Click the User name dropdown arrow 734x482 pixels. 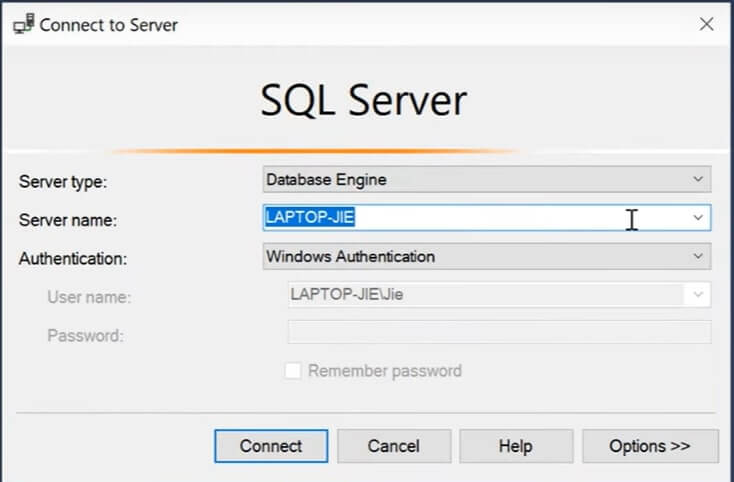[698, 295]
